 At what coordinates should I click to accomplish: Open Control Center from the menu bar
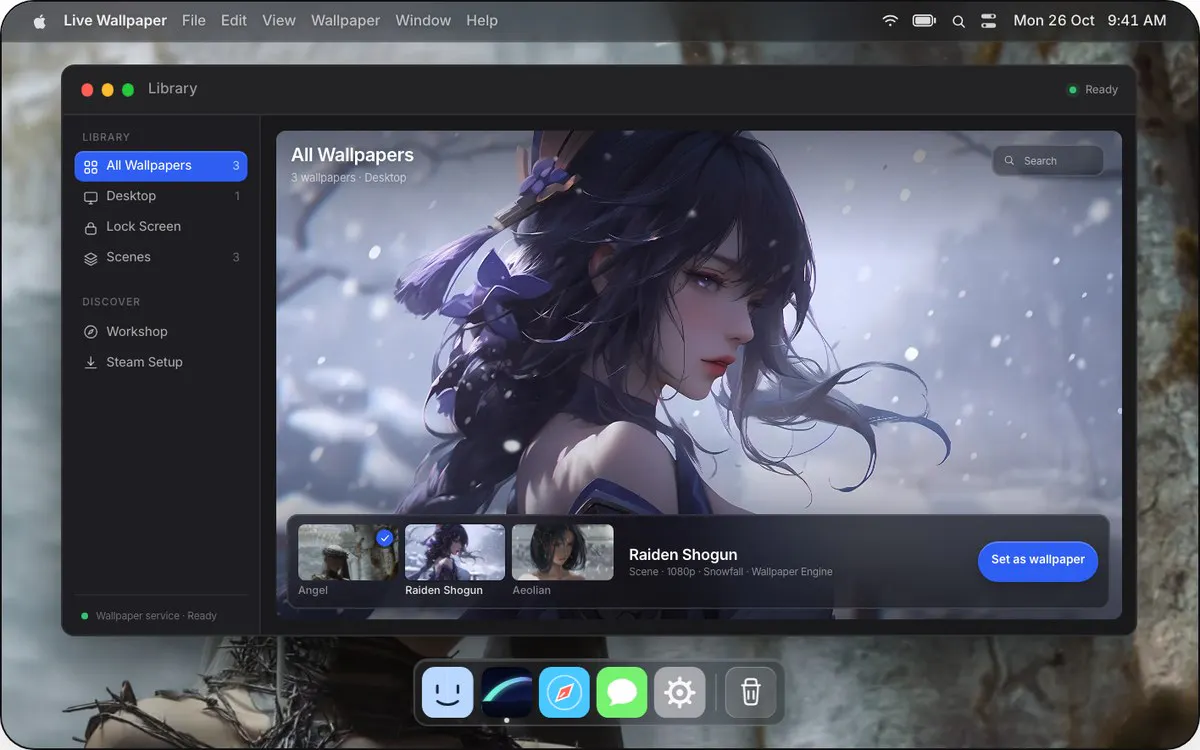(x=989, y=21)
